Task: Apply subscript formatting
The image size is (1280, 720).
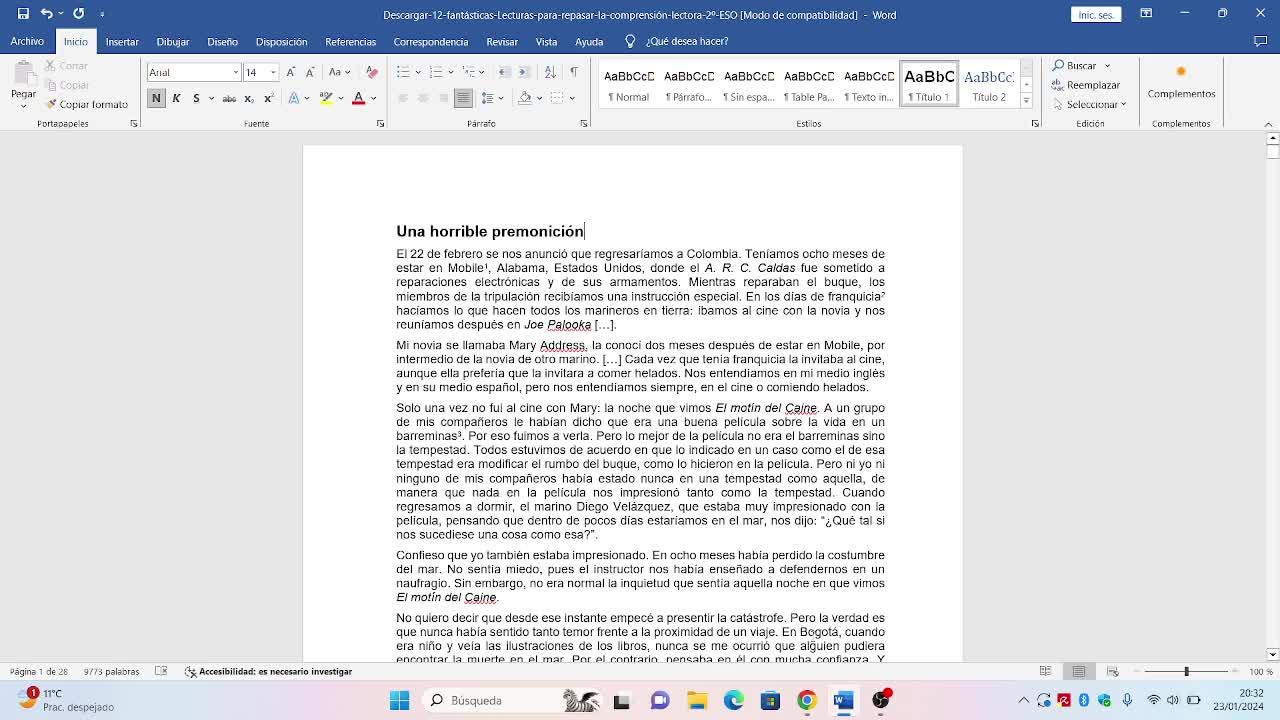Action: [x=249, y=98]
